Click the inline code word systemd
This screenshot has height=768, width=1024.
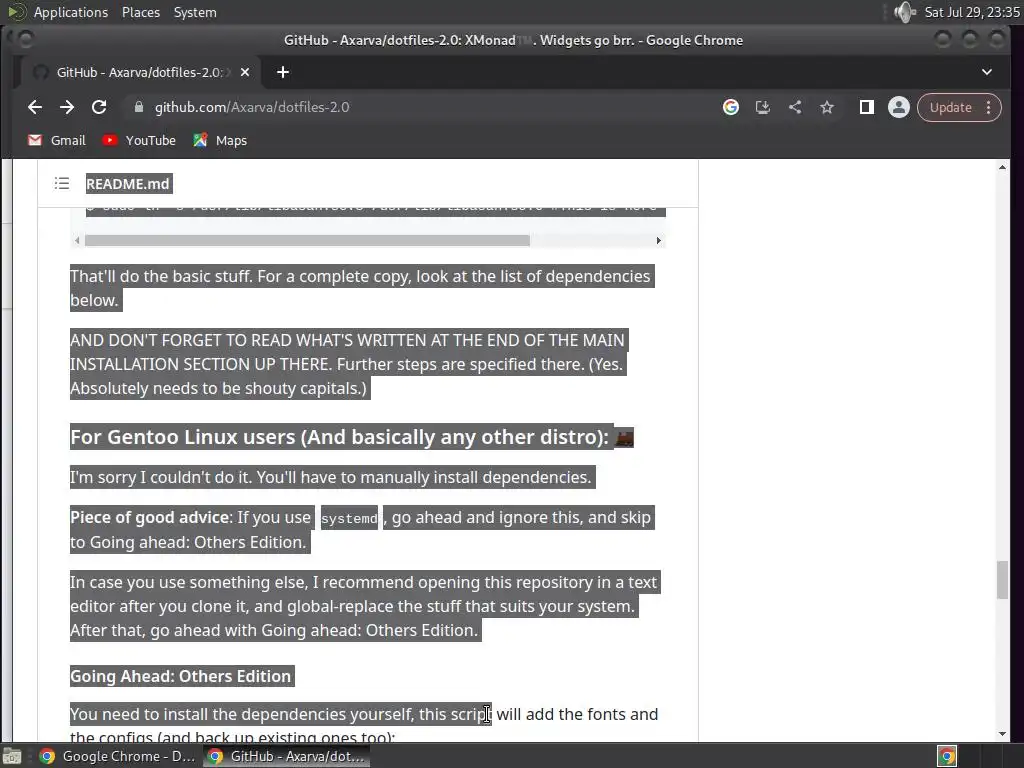(349, 519)
